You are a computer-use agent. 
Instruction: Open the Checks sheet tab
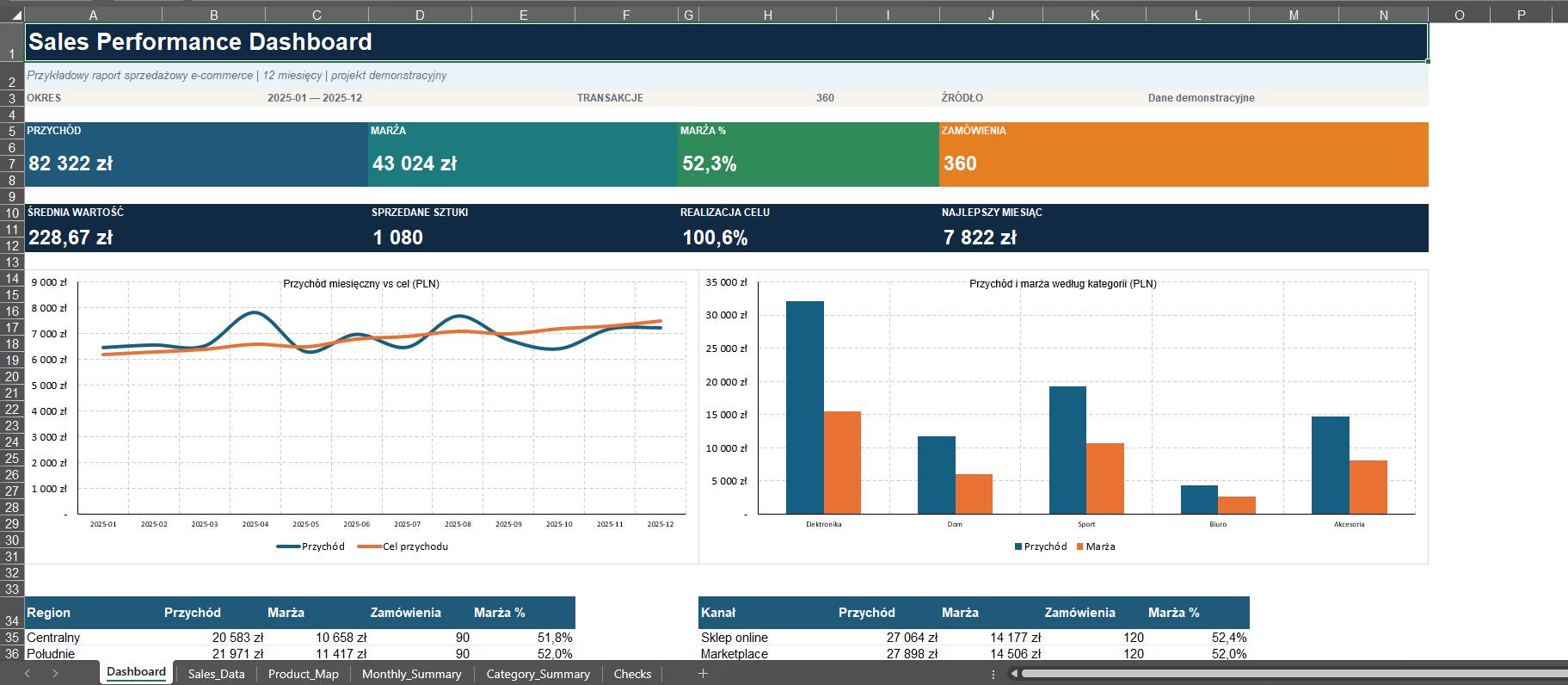[632, 674]
